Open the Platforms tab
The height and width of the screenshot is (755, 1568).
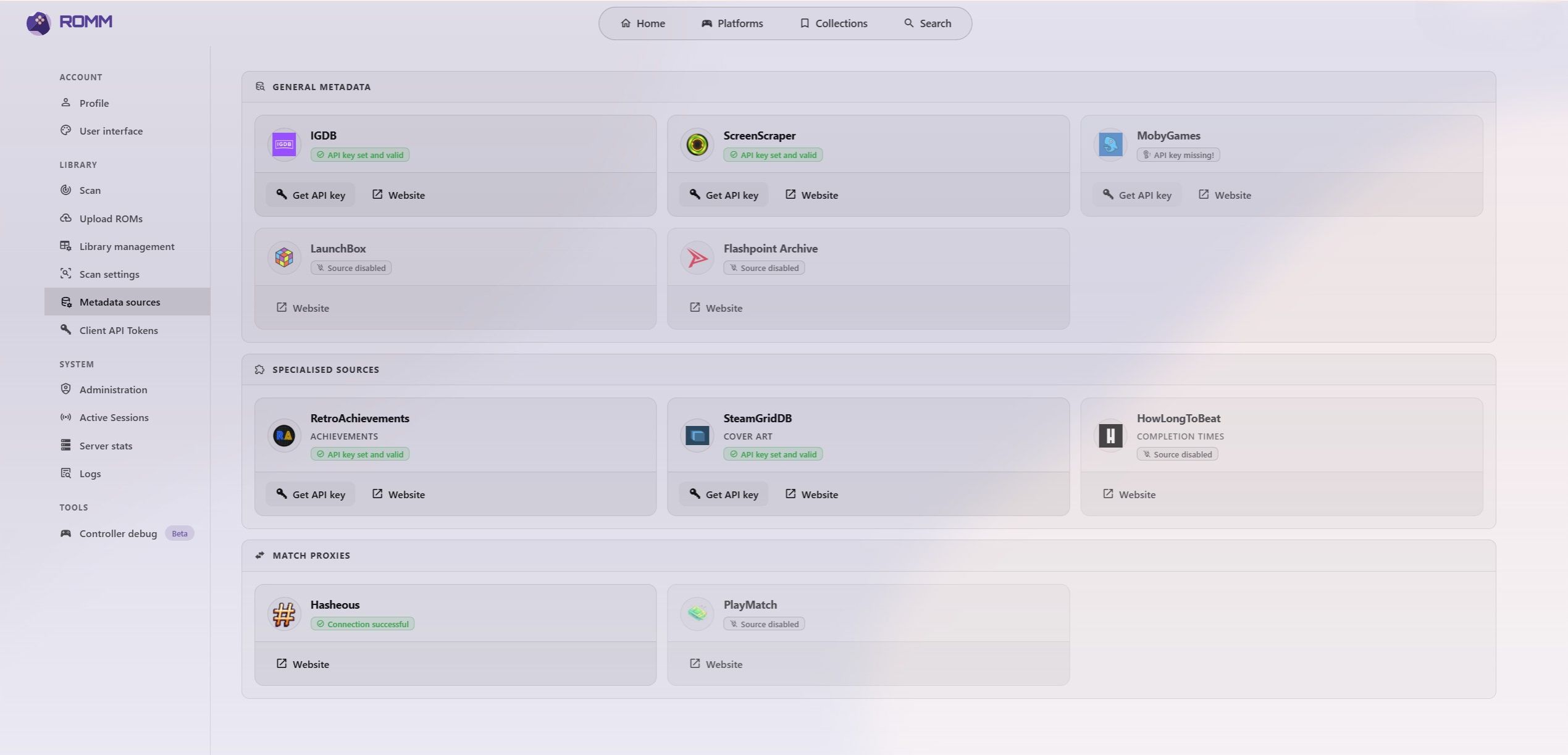point(732,23)
